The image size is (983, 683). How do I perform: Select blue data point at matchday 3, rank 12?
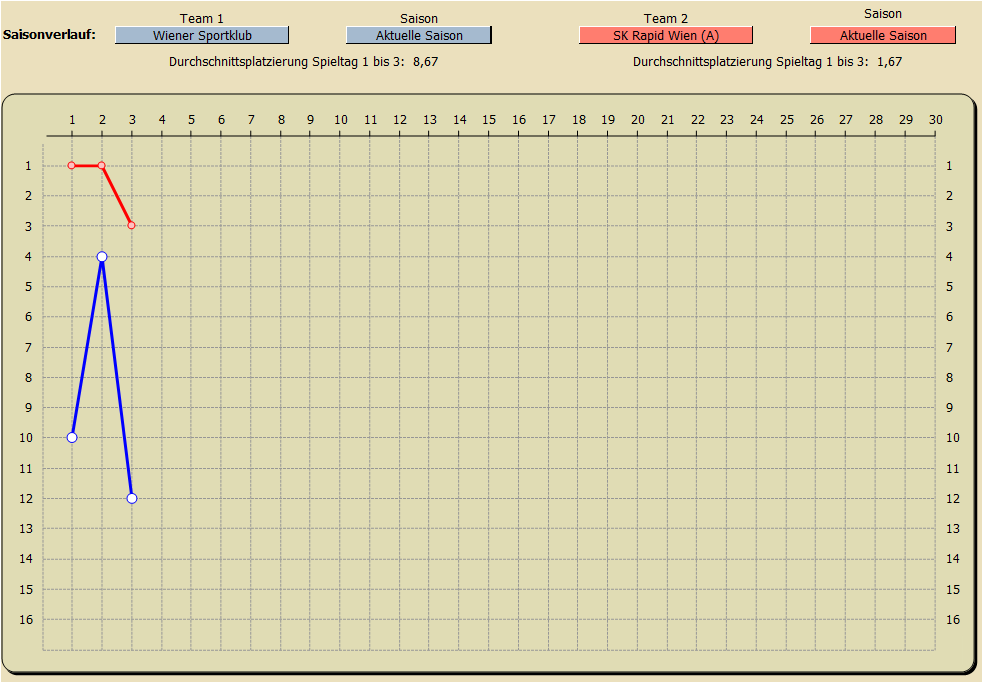pyautogui.click(x=132, y=499)
